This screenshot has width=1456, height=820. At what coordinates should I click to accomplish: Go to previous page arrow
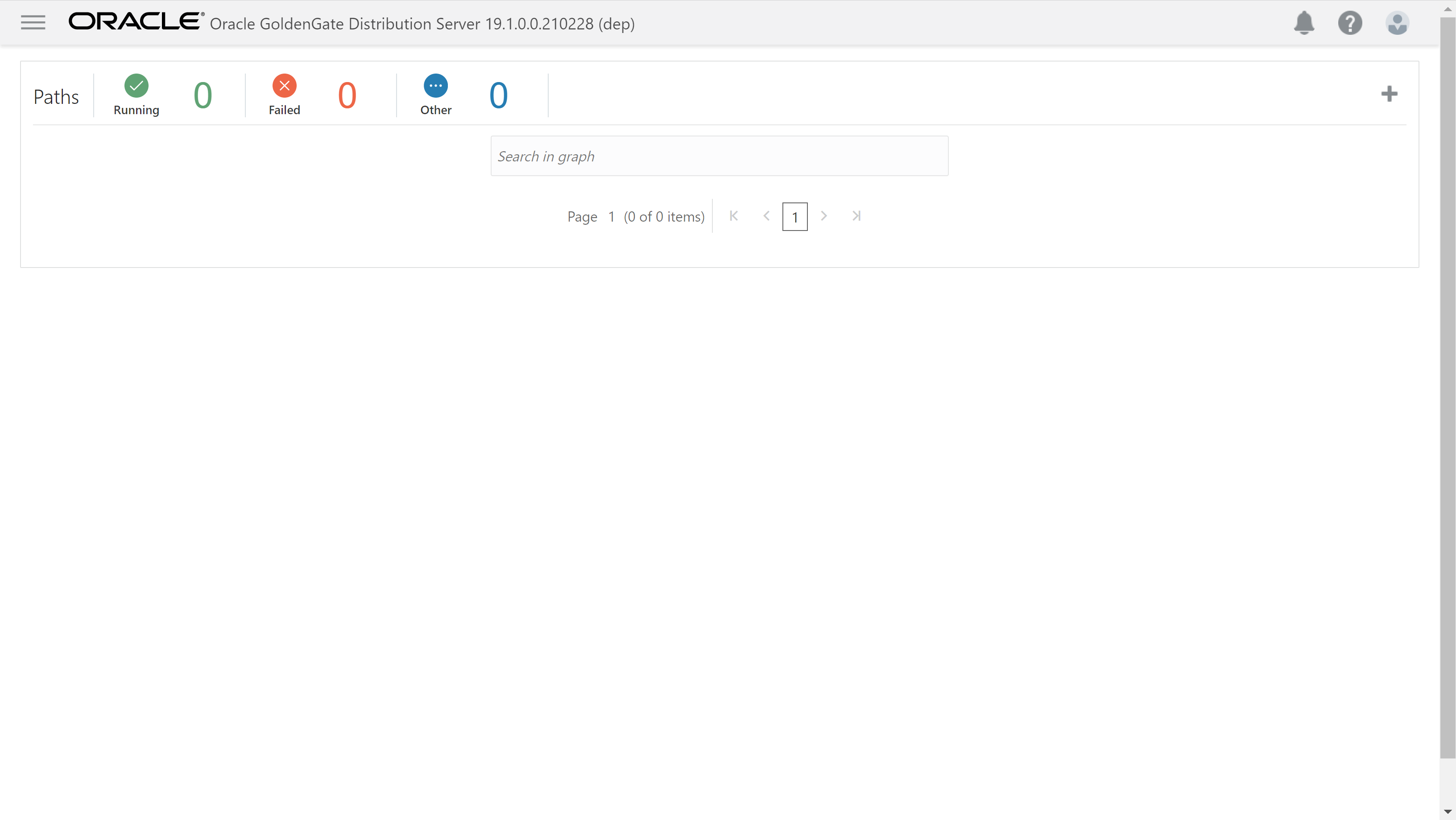tap(766, 216)
